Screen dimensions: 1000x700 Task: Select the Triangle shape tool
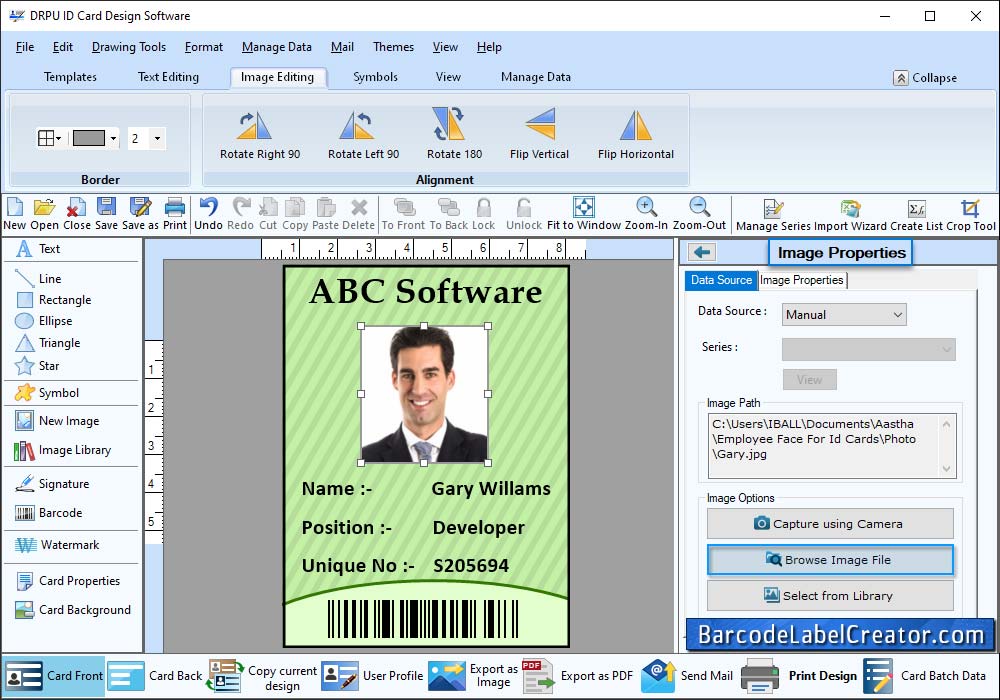click(48, 343)
